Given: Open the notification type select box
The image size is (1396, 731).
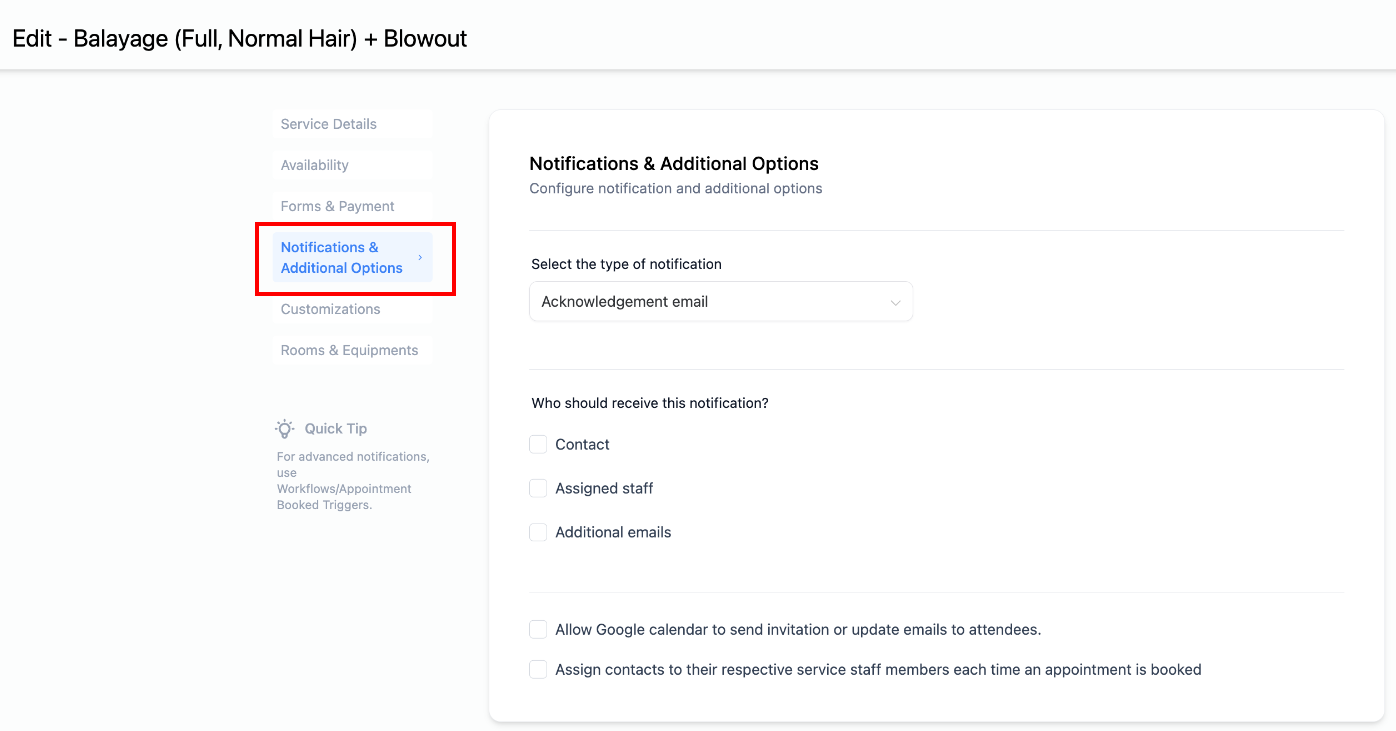Looking at the screenshot, I should [x=721, y=301].
